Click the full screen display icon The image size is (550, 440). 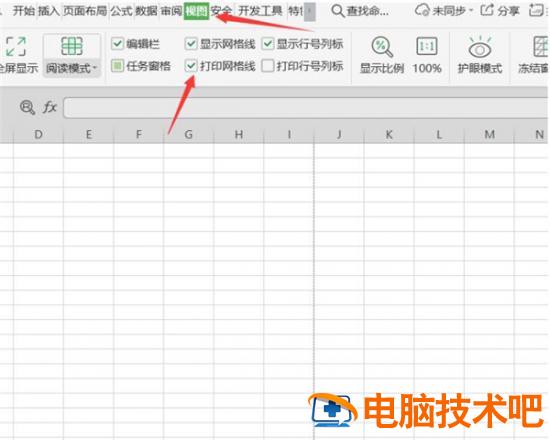pos(16,47)
